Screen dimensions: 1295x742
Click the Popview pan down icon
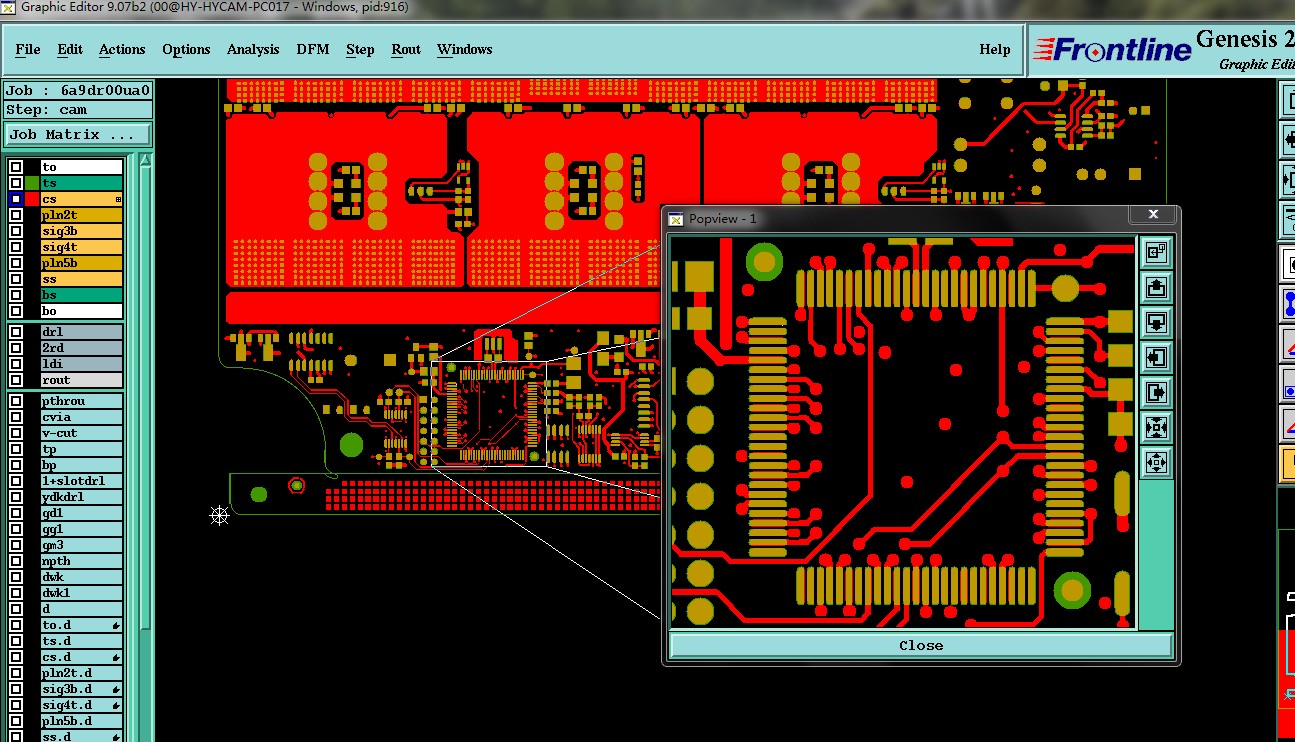pos(1156,323)
